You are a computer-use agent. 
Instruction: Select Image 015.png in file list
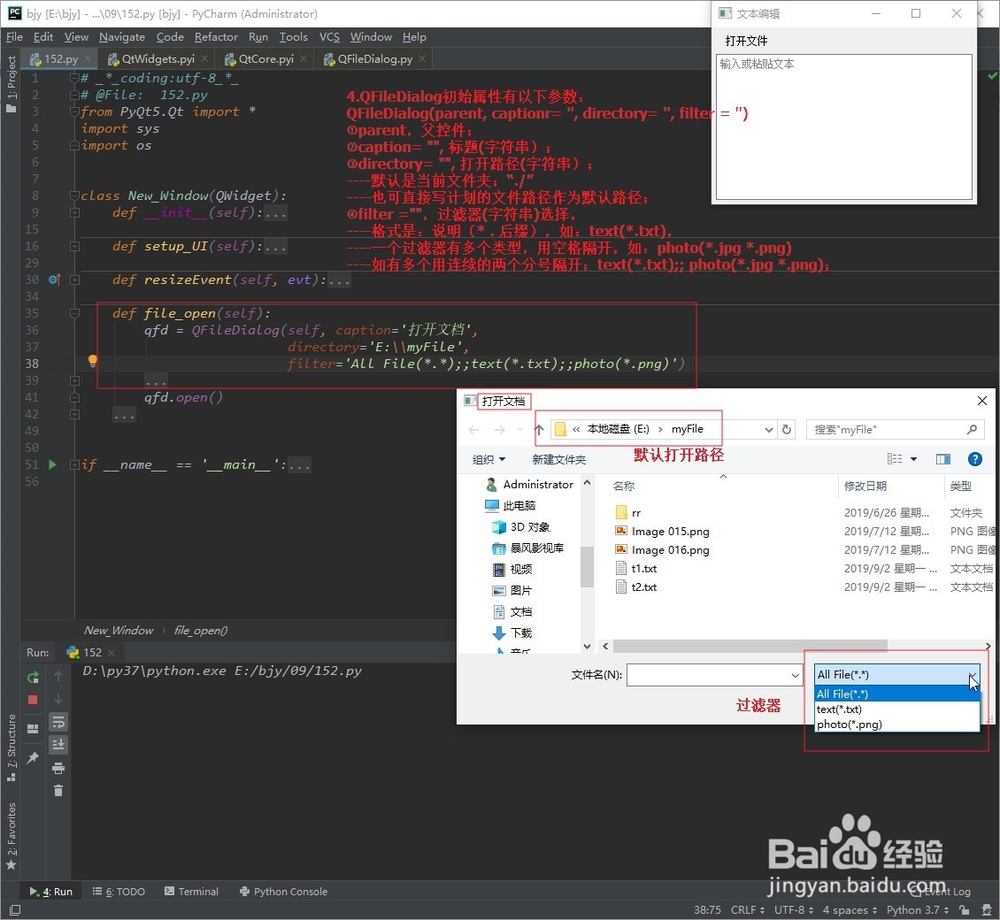tap(670, 531)
